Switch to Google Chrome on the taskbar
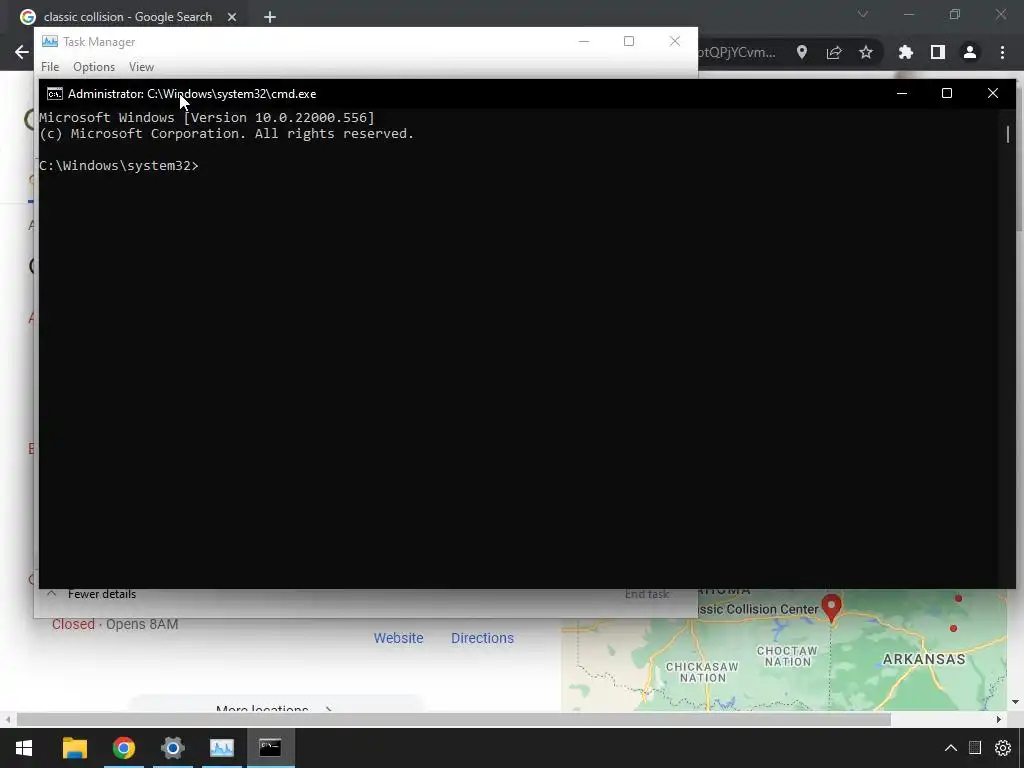 point(123,748)
